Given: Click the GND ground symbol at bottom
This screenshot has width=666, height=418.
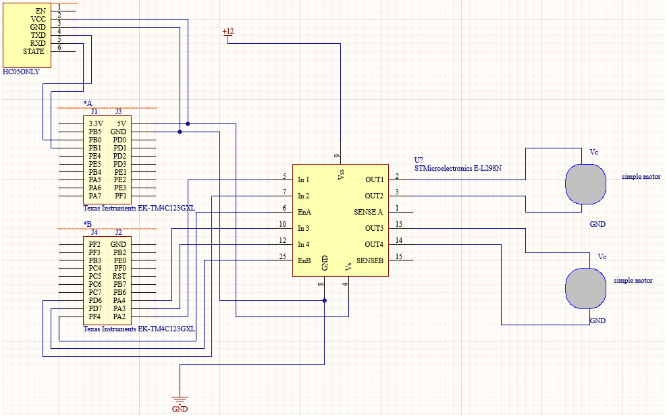Looking at the screenshot, I should (180, 399).
